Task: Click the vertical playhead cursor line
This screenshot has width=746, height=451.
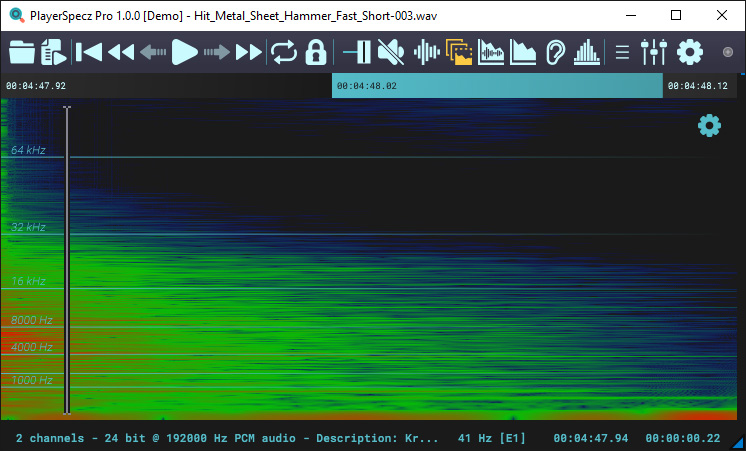Action: click(67, 260)
